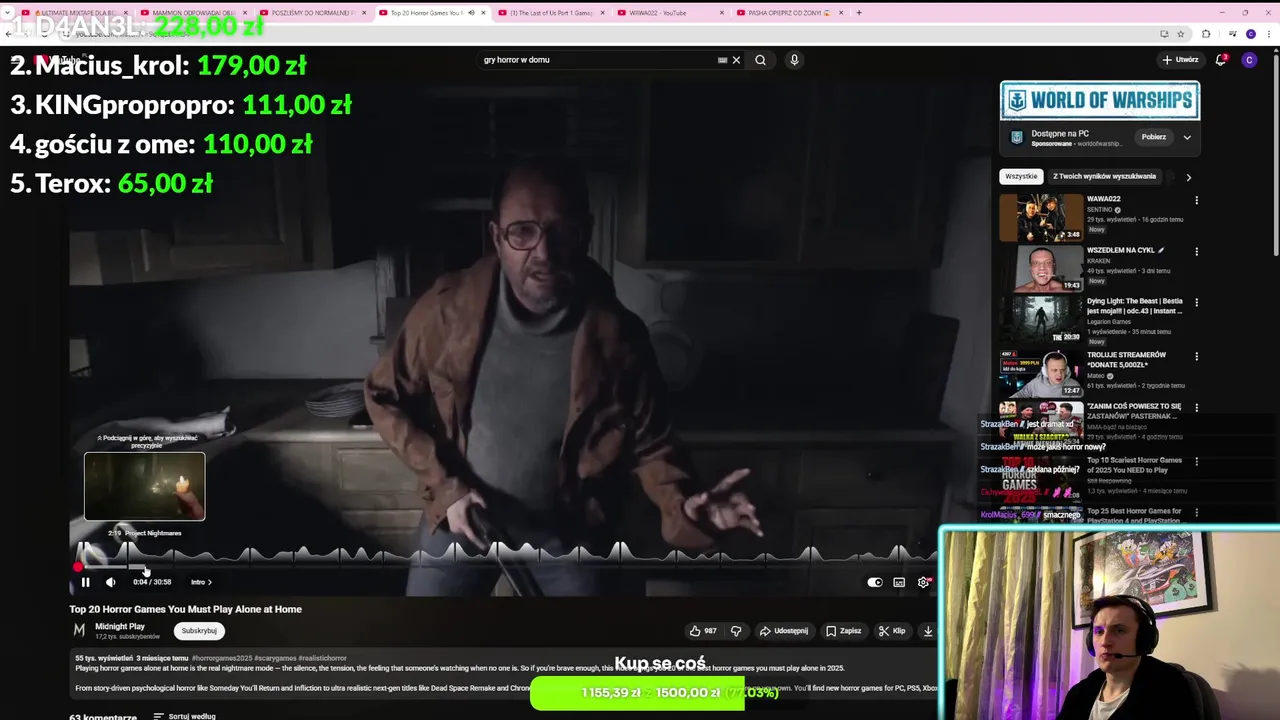Open Top 10 Scariest Horror Games title

coord(1134,465)
